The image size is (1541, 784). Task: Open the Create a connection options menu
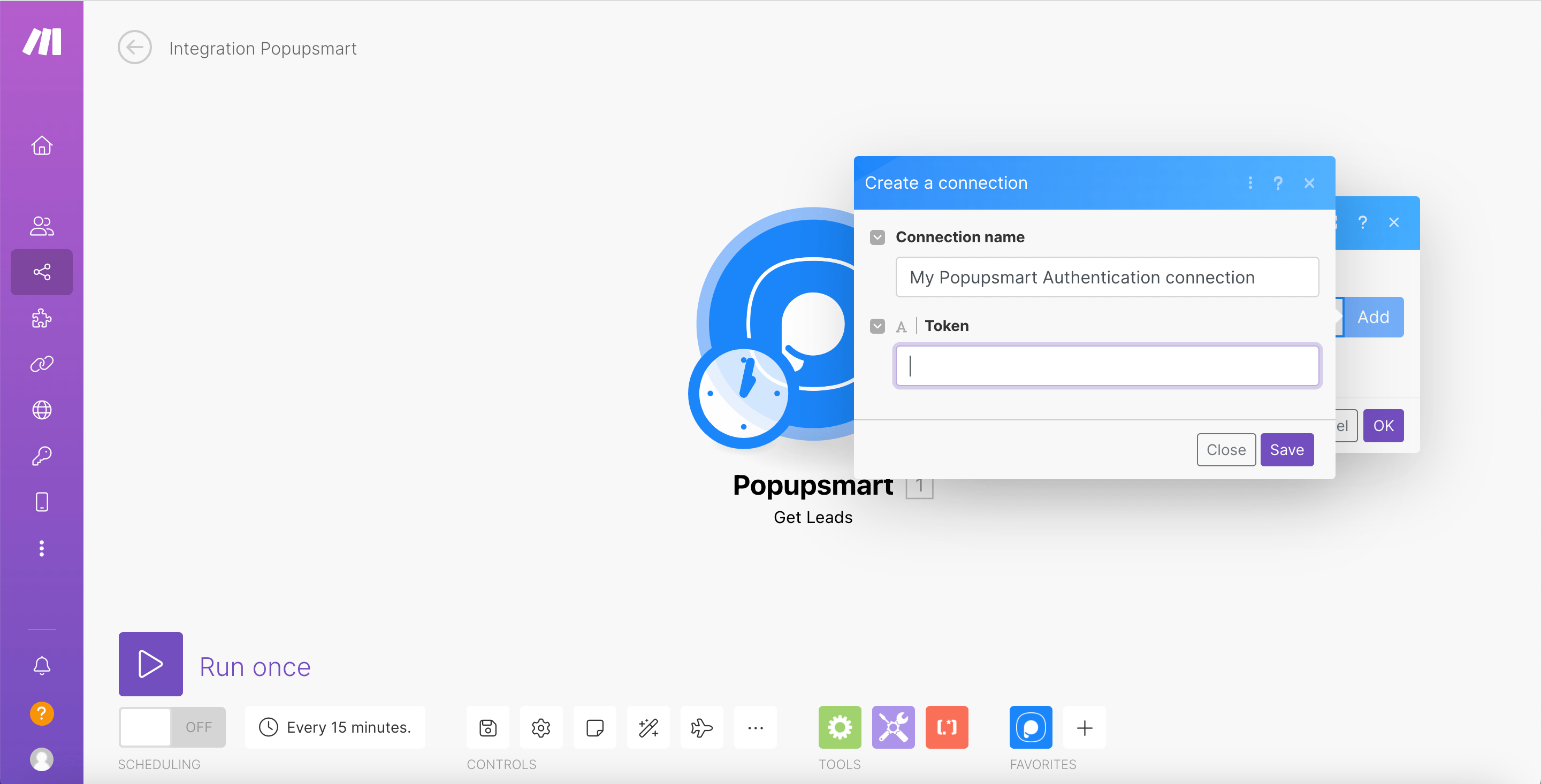pos(1250,183)
